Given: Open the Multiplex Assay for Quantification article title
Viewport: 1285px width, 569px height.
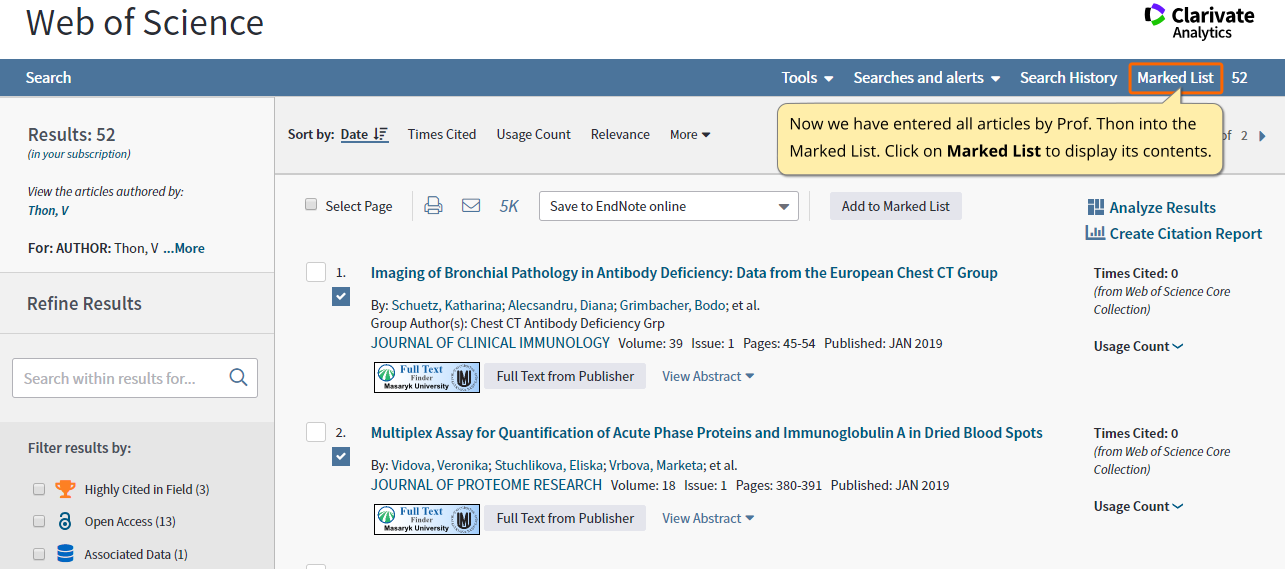Looking at the screenshot, I should (x=707, y=432).
